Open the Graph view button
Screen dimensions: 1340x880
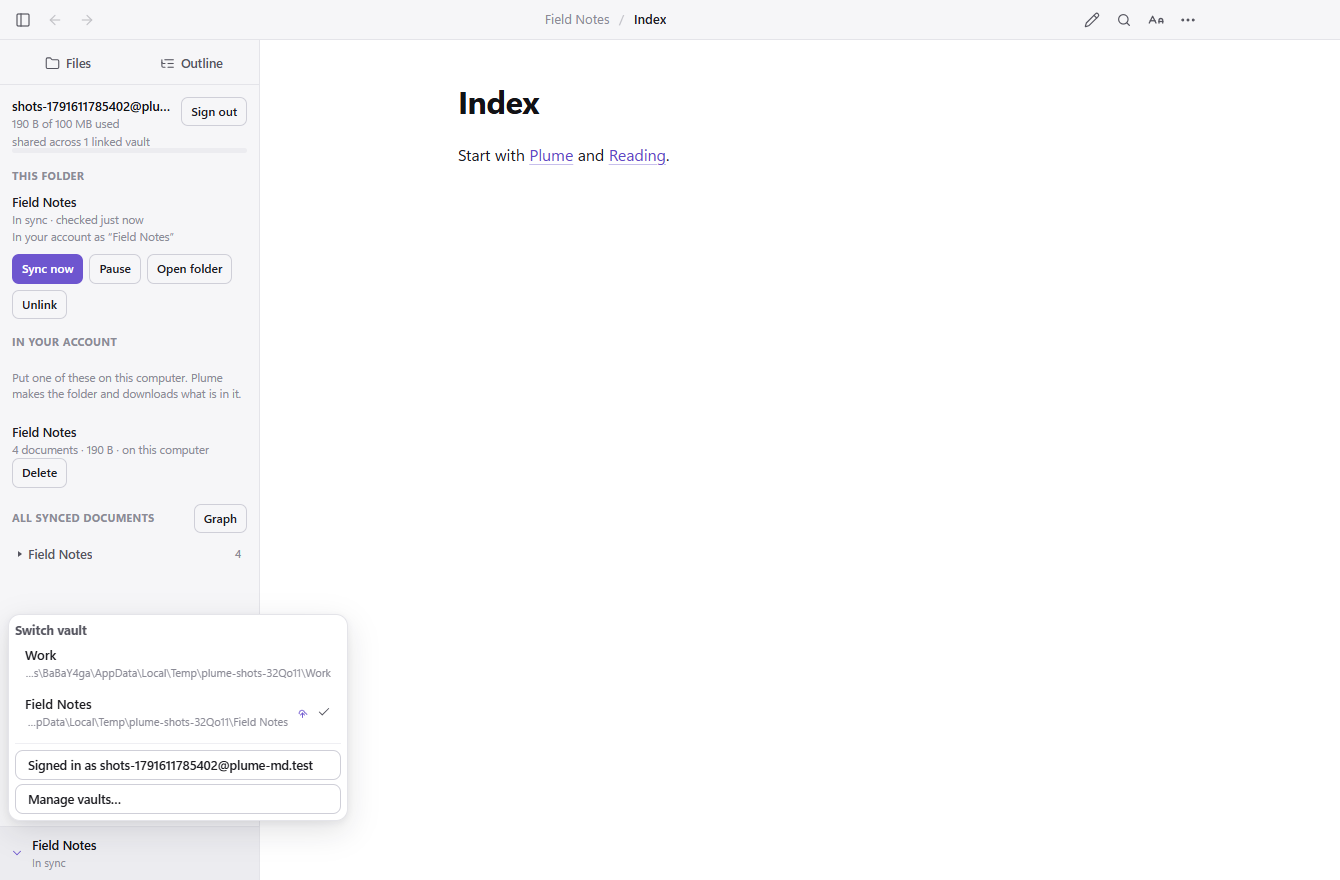coord(220,519)
